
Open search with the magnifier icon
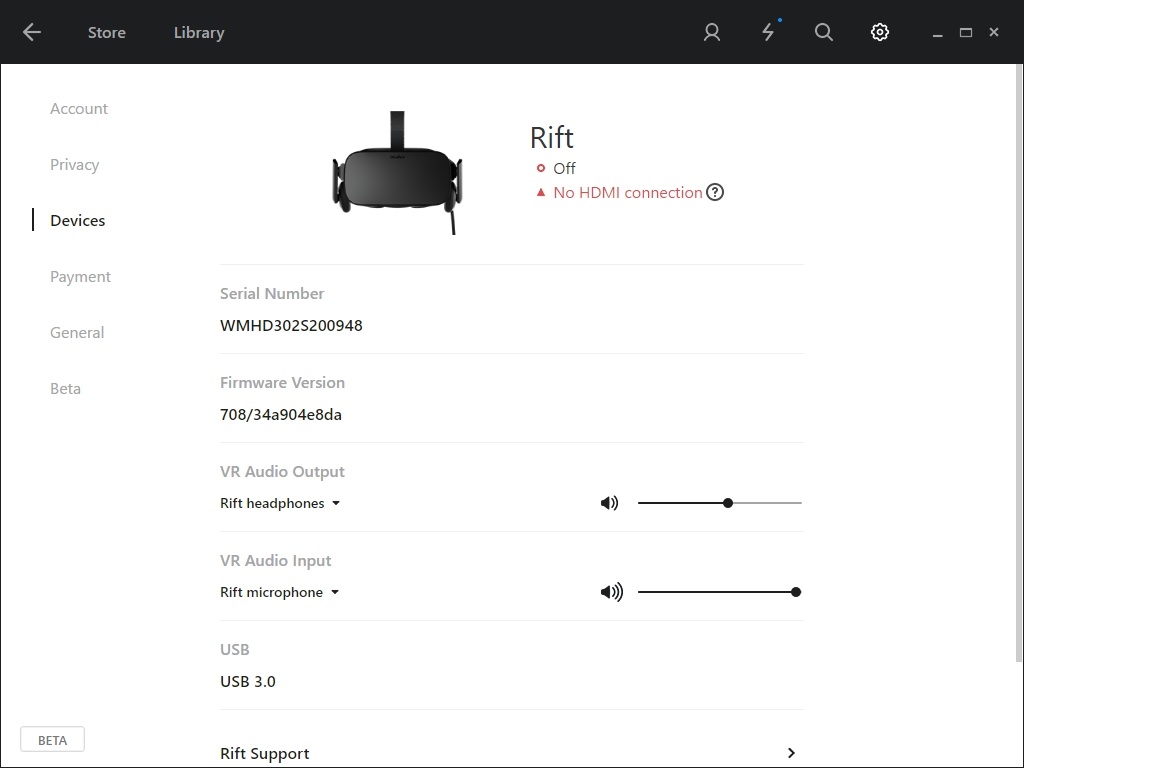pos(824,32)
